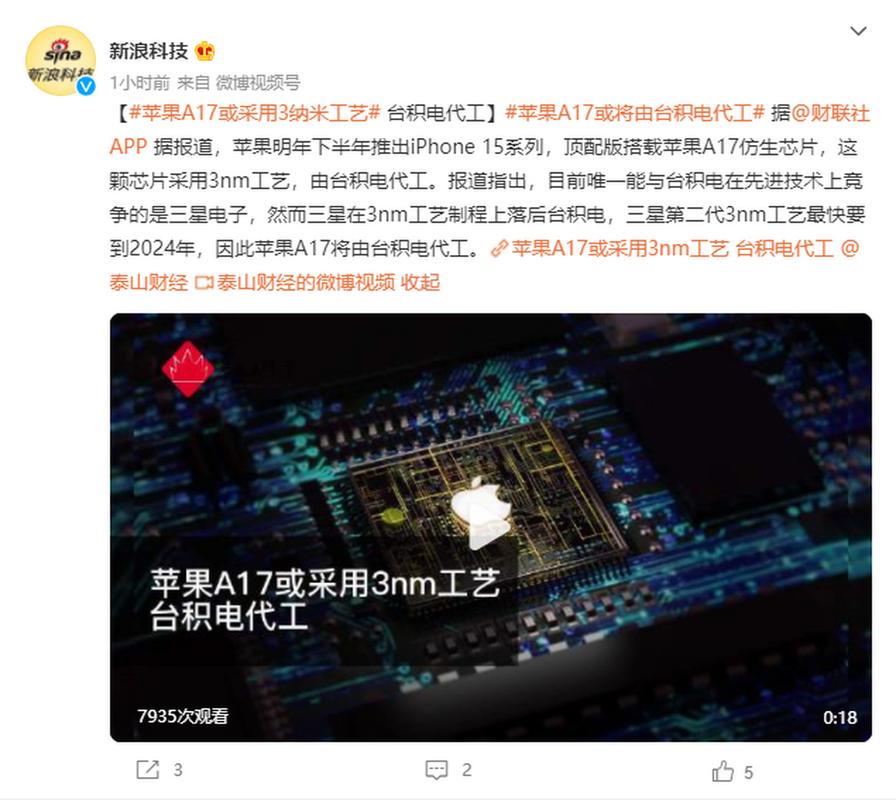The image size is (896, 800).
Task: Open the comments speech bubble icon
Action: pyautogui.click(x=437, y=770)
